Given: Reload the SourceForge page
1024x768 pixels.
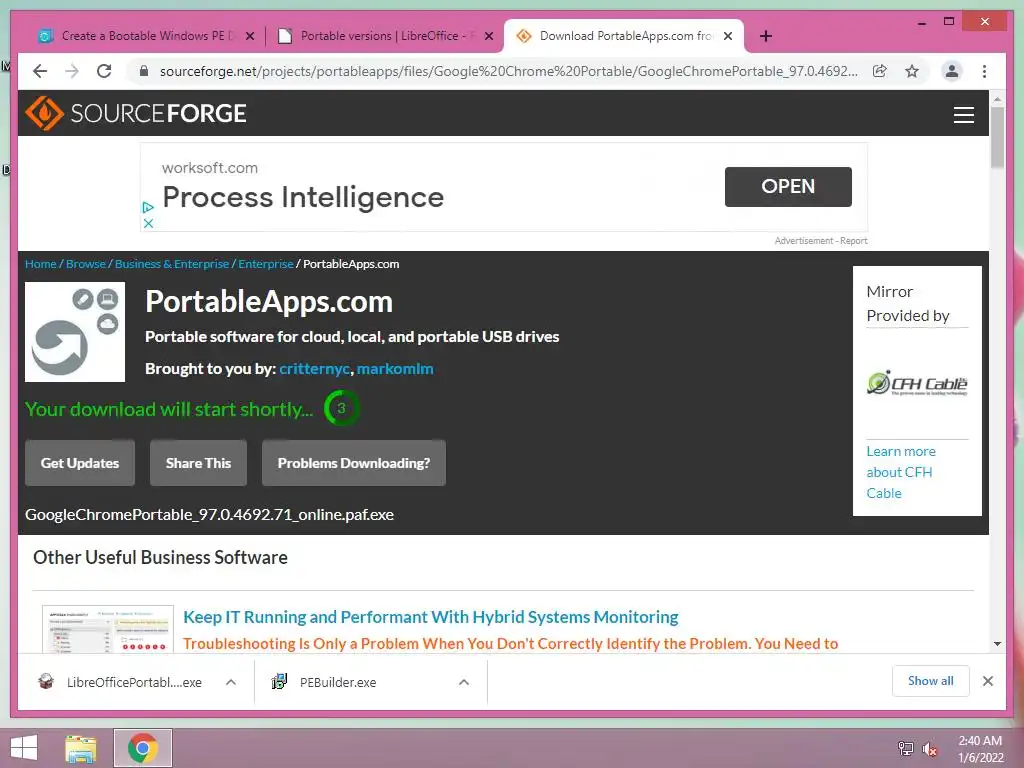Looking at the screenshot, I should [104, 71].
